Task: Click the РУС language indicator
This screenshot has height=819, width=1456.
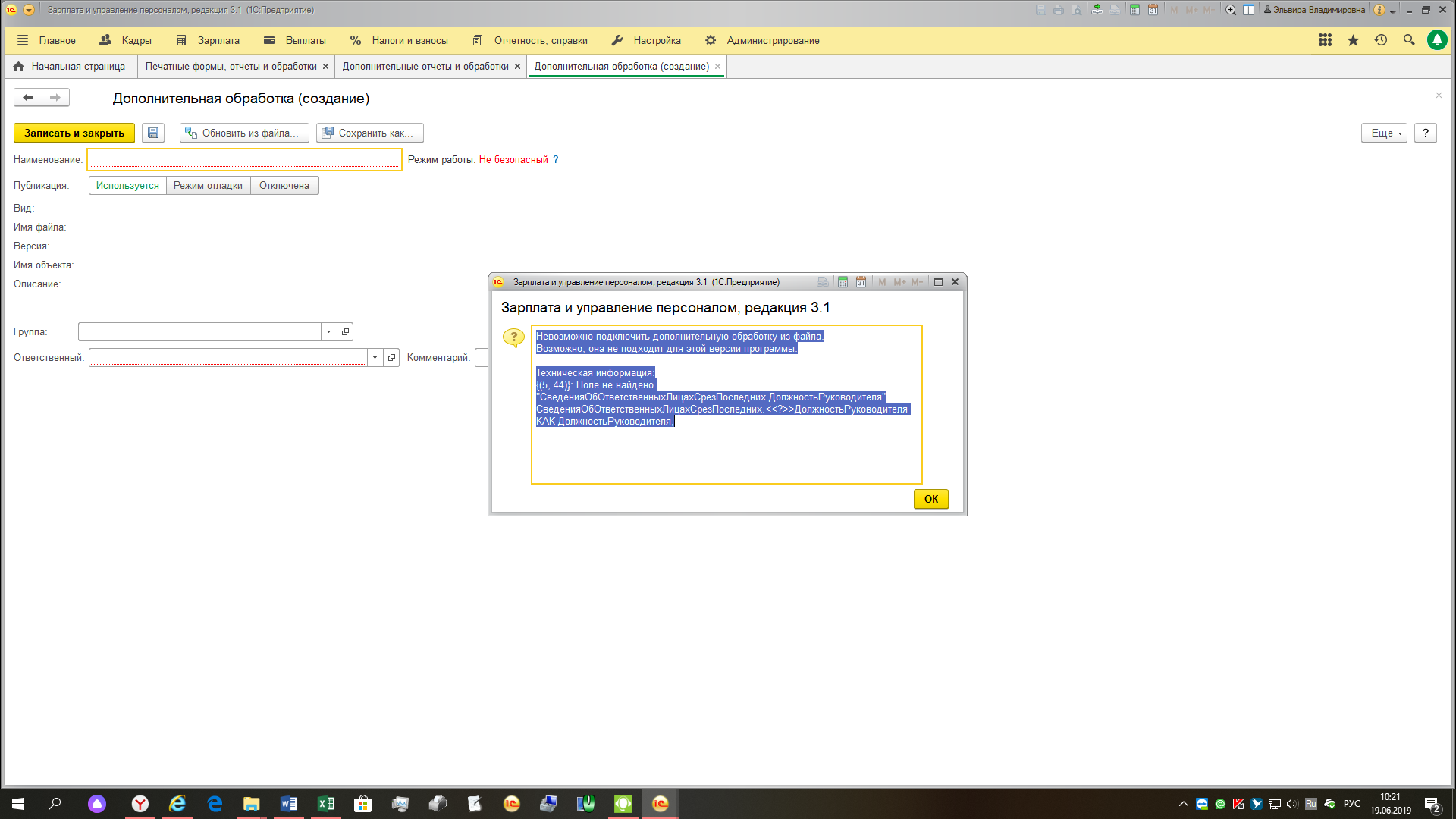Action: pyautogui.click(x=1351, y=804)
